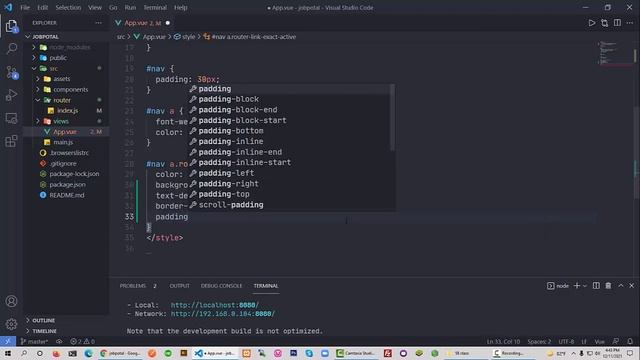Image resolution: width=640 pixels, height=360 pixels.
Task: Change Spaces: 2 indentation setting
Action: [539, 341]
